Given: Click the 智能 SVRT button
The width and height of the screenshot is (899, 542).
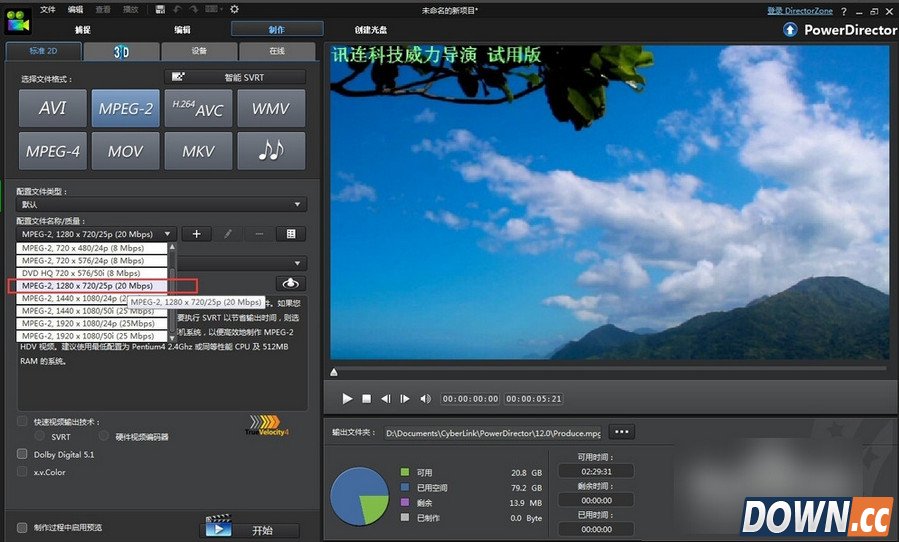Looking at the screenshot, I should (x=234, y=77).
